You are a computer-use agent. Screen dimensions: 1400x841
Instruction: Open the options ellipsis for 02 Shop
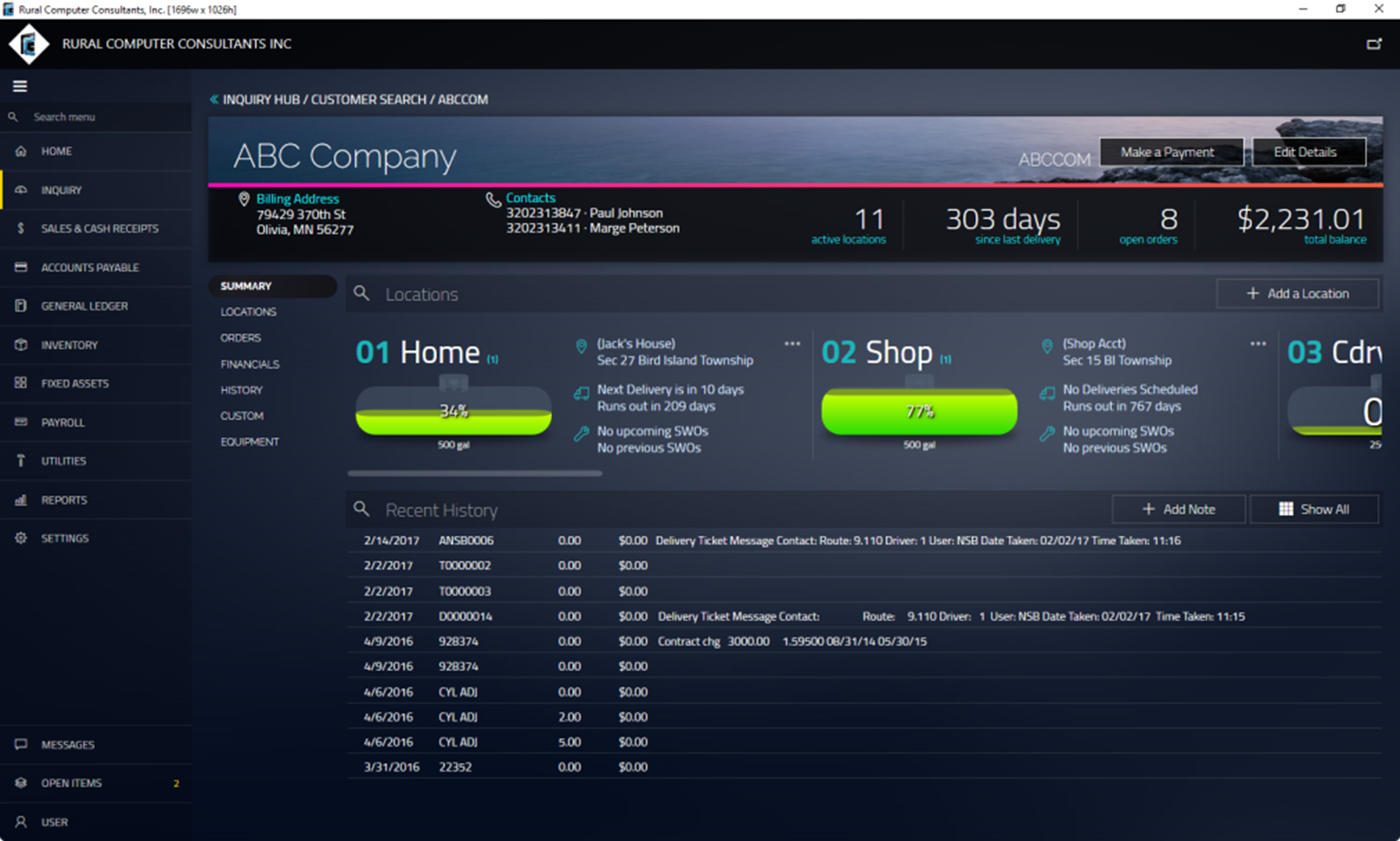(x=1258, y=344)
